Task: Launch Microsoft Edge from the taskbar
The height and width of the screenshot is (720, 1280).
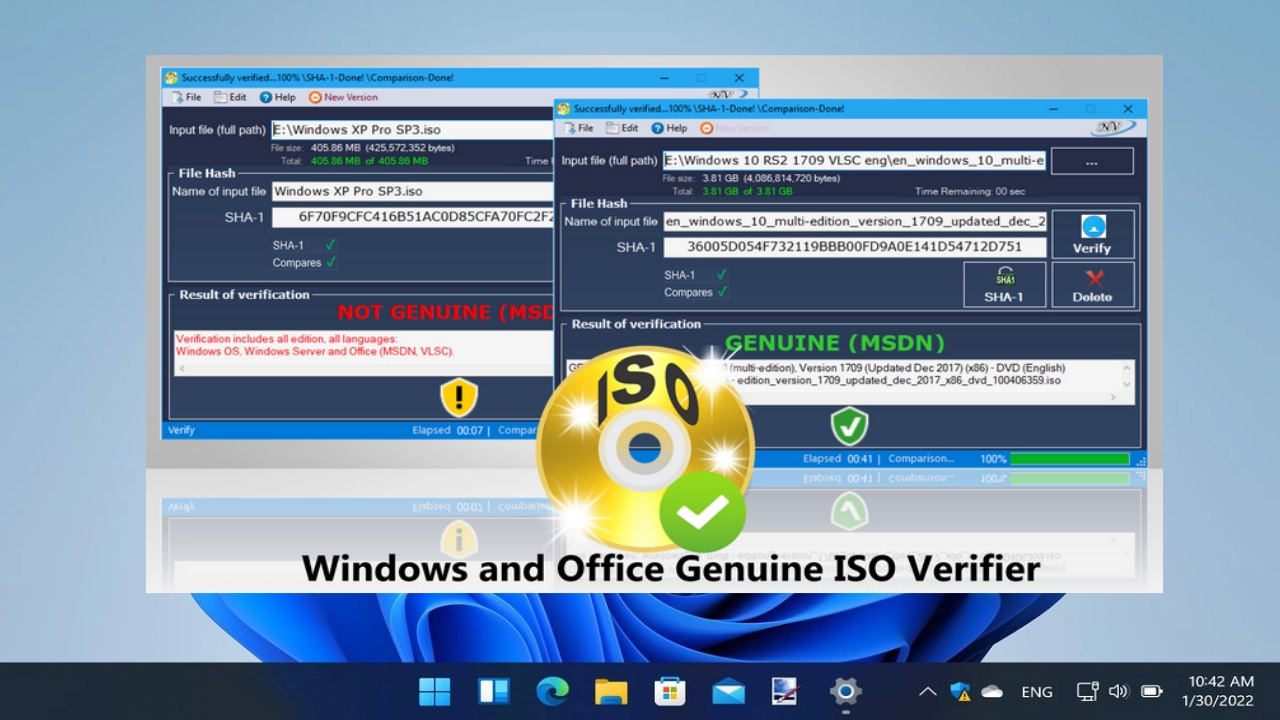Action: (552, 691)
